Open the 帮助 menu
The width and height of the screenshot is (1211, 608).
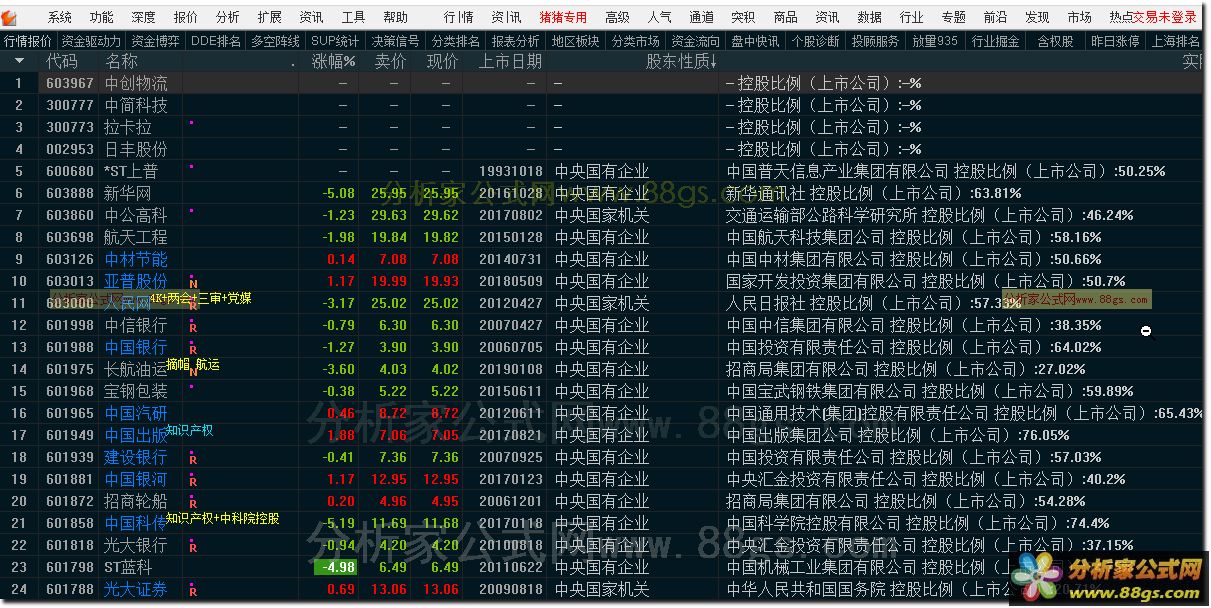[396, 17]
